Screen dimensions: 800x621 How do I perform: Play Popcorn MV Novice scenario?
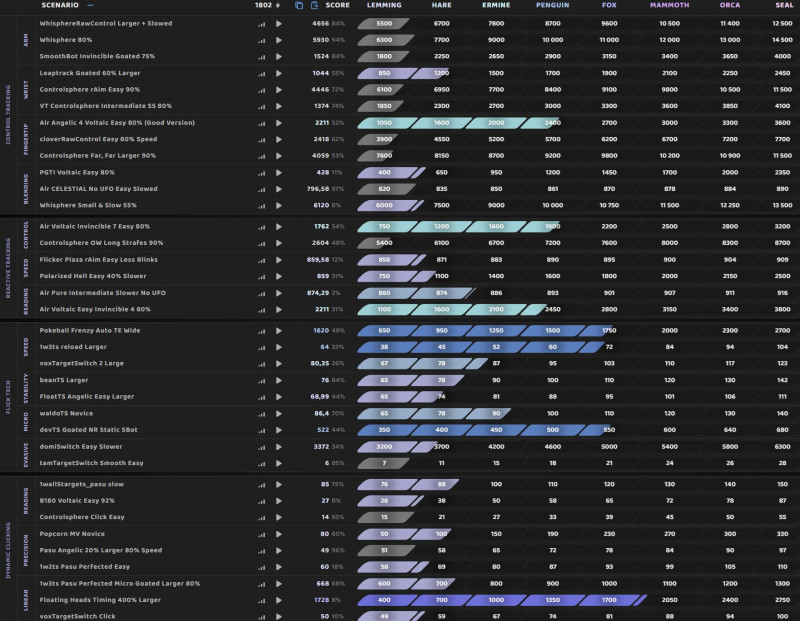(279, 534)
